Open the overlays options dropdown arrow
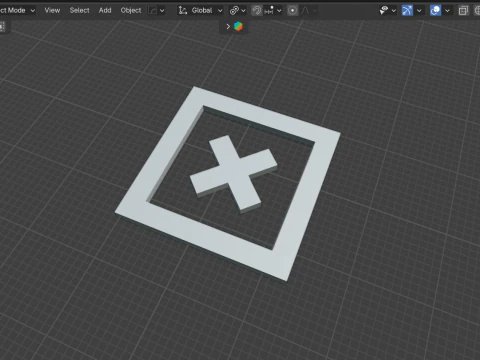 click(x=447, y=11)
